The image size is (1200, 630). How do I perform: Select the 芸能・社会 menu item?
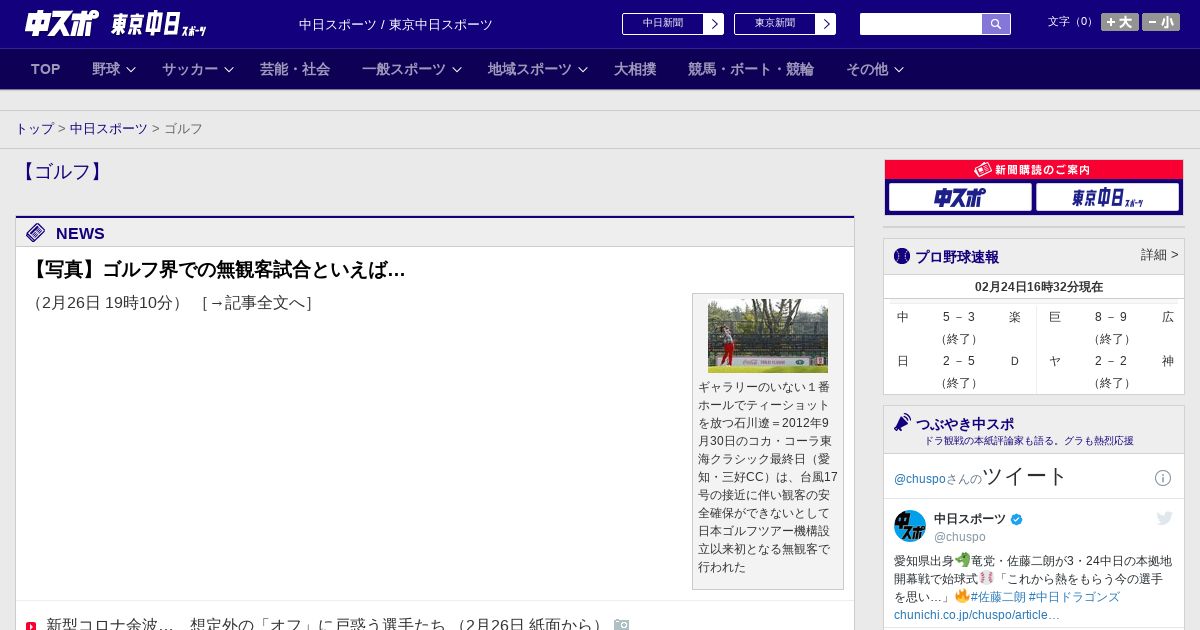tap(295, 69)
